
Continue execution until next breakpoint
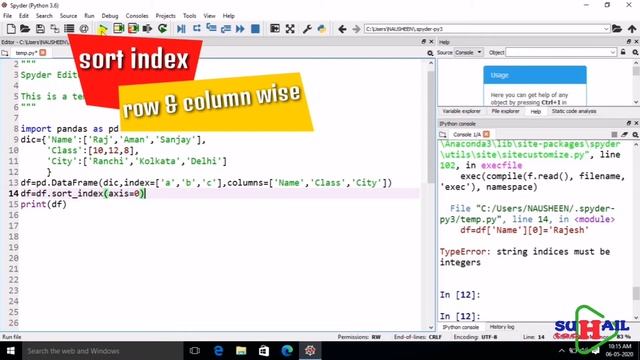[240, 29]
